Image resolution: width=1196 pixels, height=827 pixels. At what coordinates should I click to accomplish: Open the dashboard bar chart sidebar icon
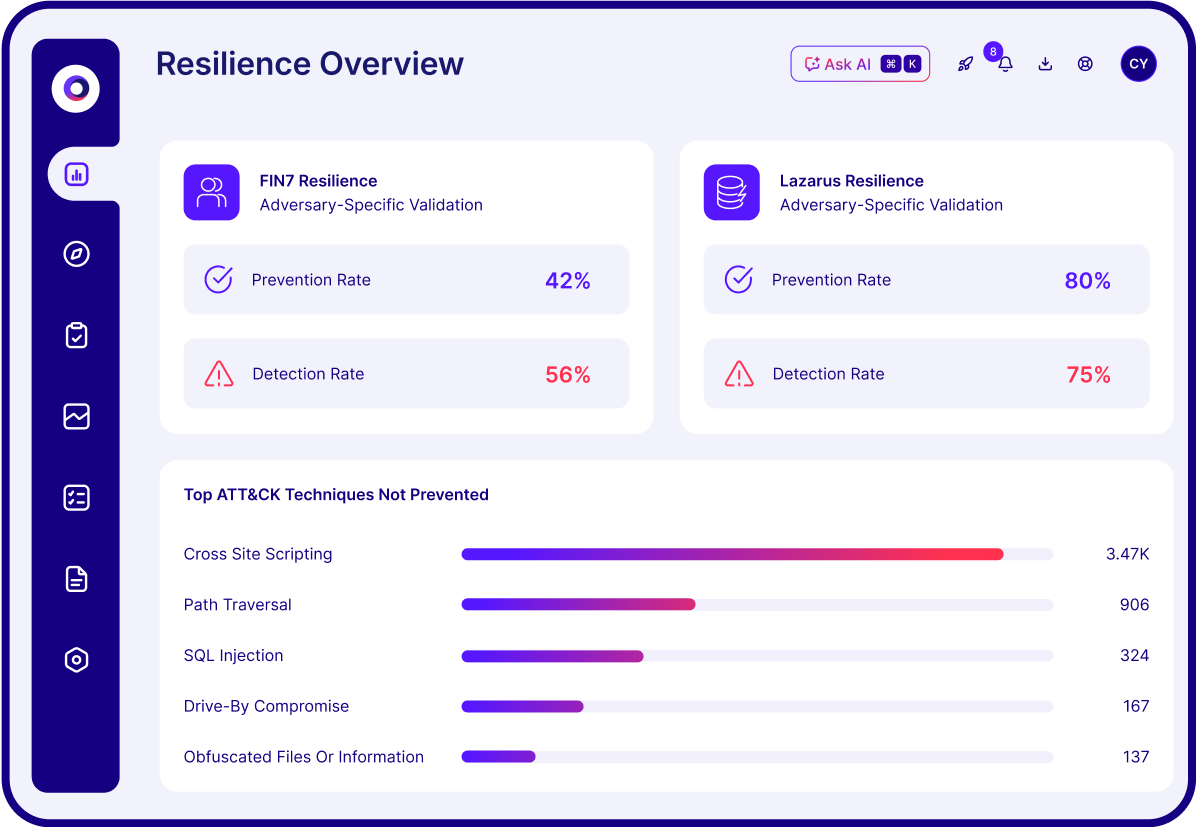point(76,174)
